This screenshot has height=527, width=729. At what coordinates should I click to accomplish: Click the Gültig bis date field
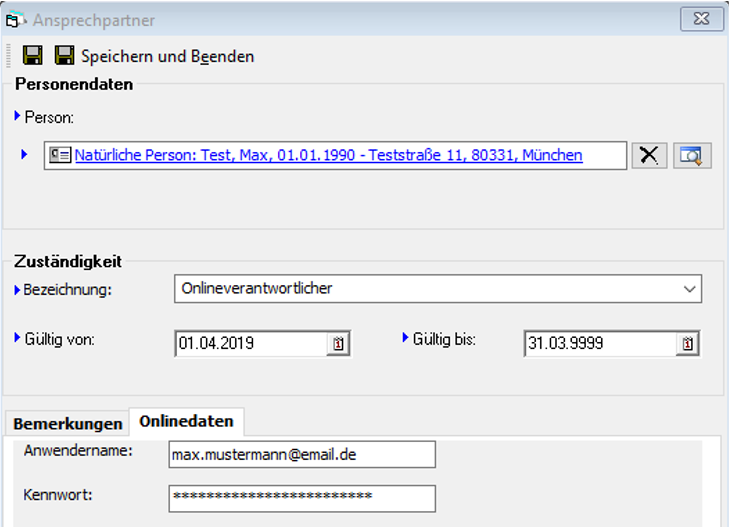(x=598, y=344)
